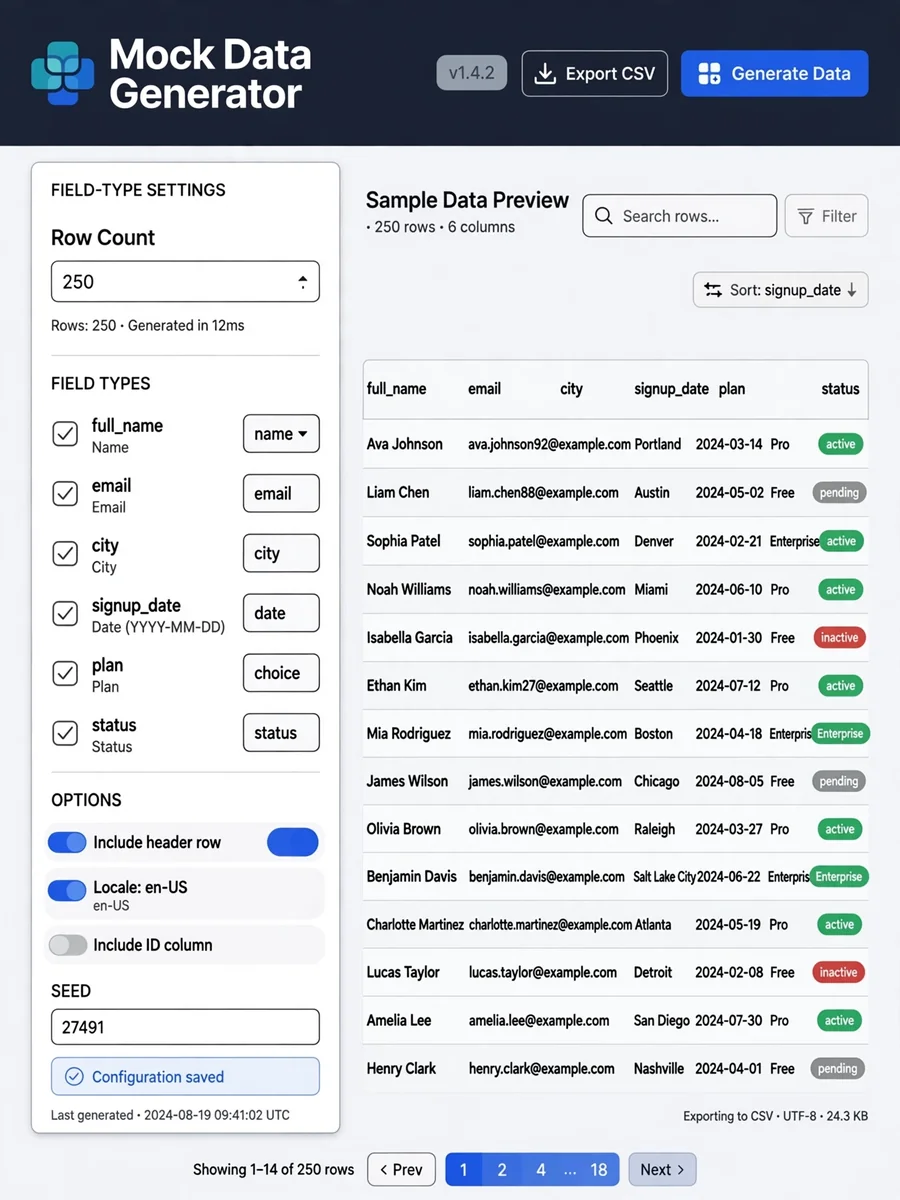Click the pending badge in Liam Chen row
The height and width of the screenshot is (1200, 900).
(838, 493)
